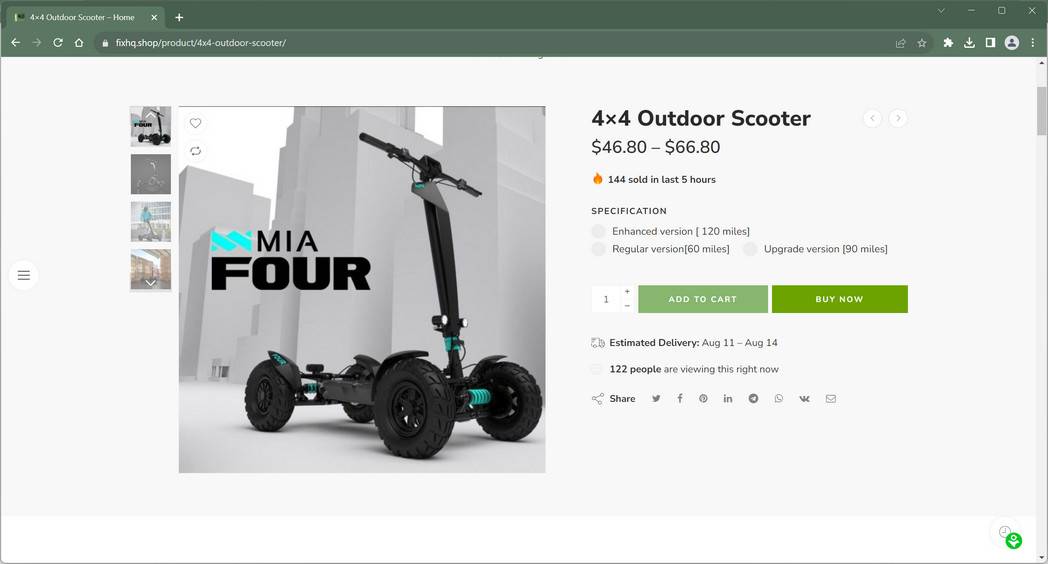Switch to the 4×4 Outdoor Scooter tab

click(82, 17)
